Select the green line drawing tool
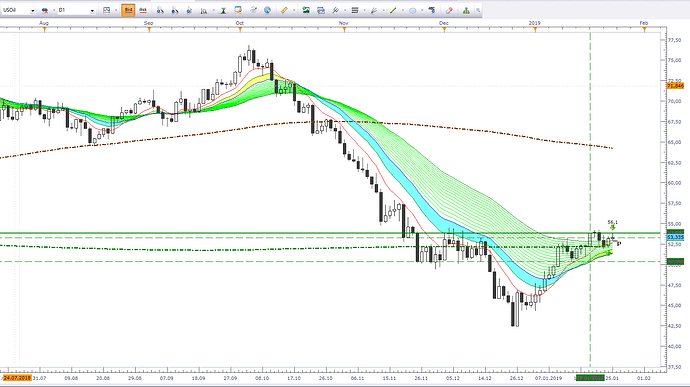690x387 pixels. coord(393,10)
